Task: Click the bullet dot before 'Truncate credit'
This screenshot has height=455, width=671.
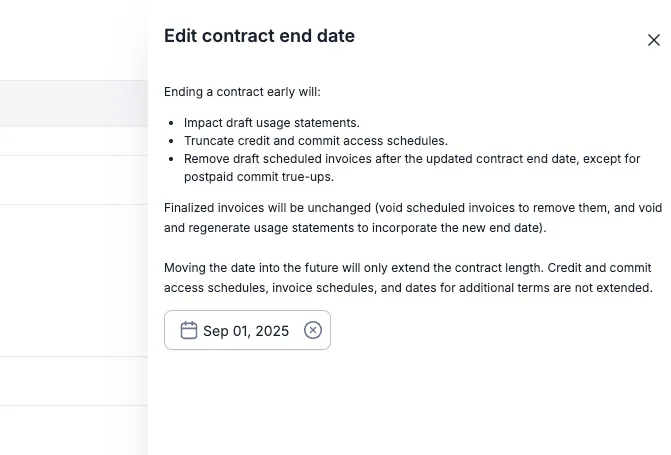Action: coord(173,141)
